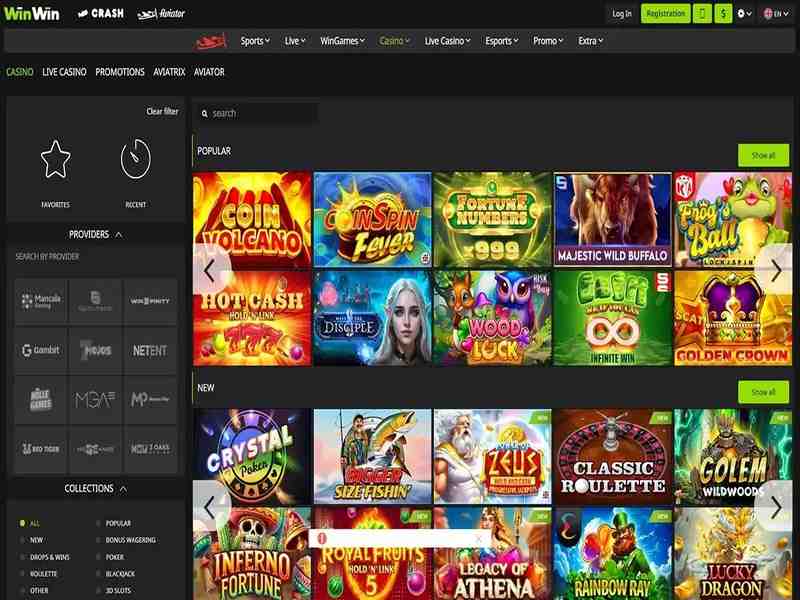Viewport: 800px width, 600px height.
Task: Open the Promotions tab
Action: tap(120, 72)
